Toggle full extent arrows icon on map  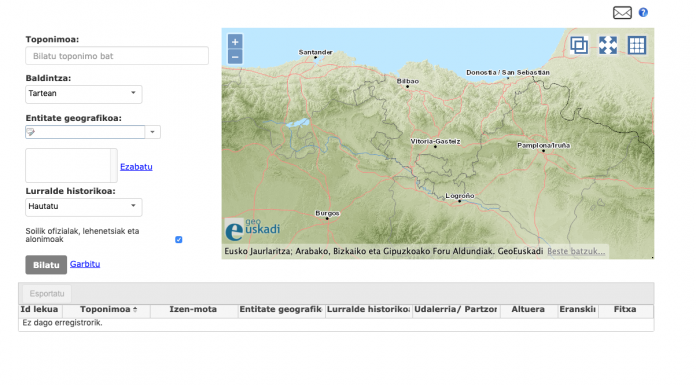(x=608, y=45)
